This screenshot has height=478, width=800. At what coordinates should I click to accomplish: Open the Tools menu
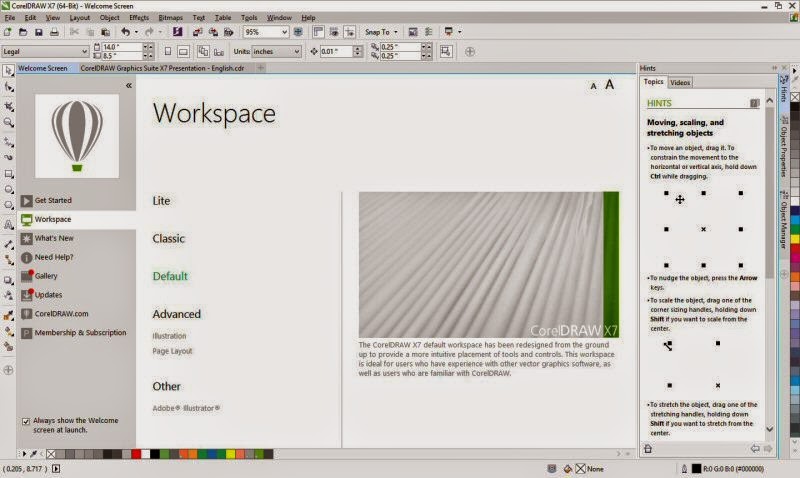point(249,17)
